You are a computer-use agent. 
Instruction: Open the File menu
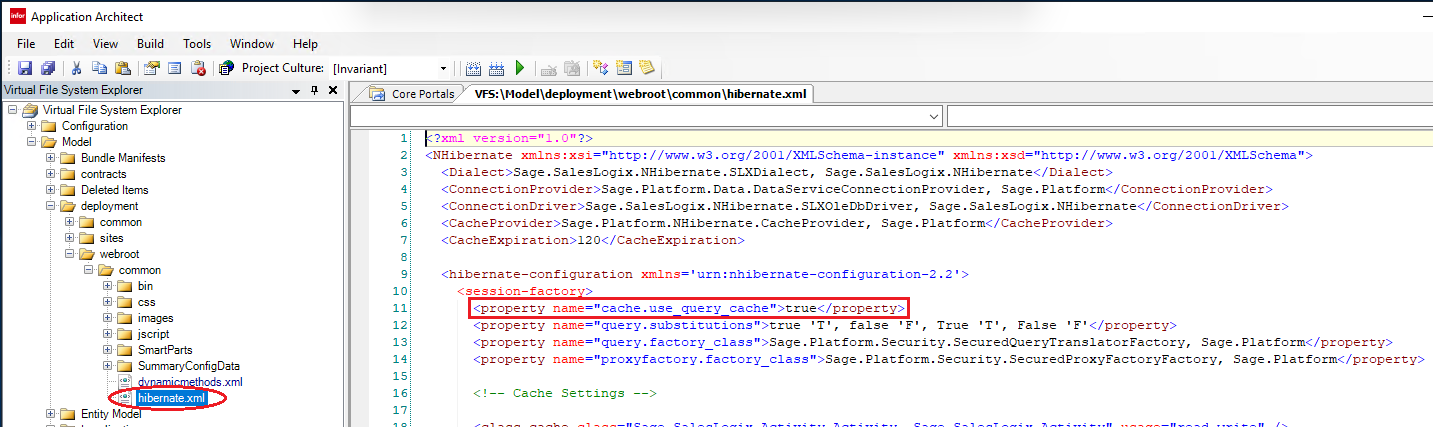26,44
